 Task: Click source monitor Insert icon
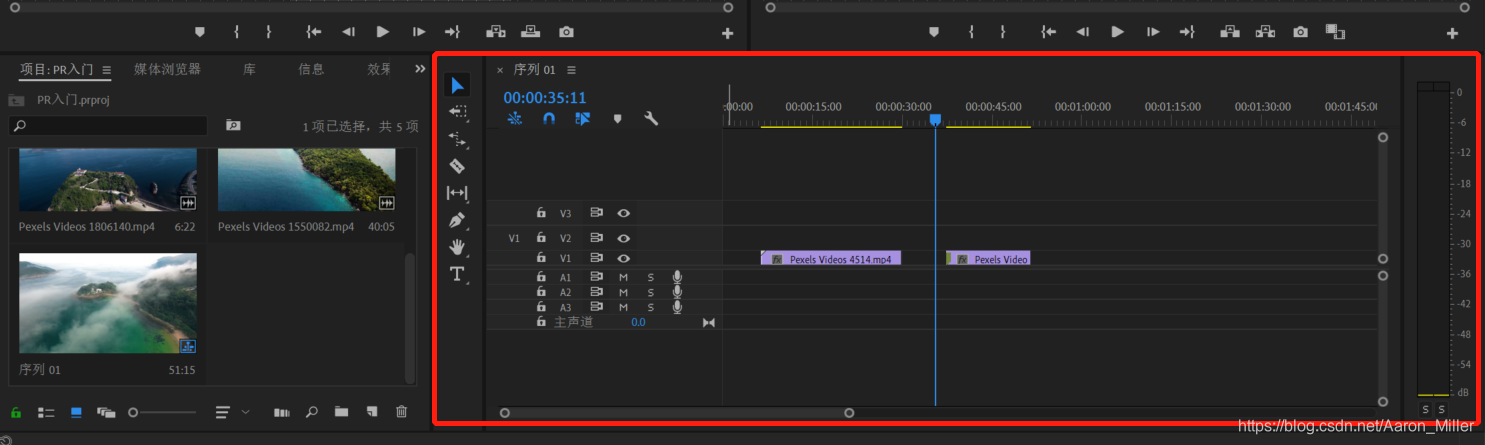click(x=495, y=32)
